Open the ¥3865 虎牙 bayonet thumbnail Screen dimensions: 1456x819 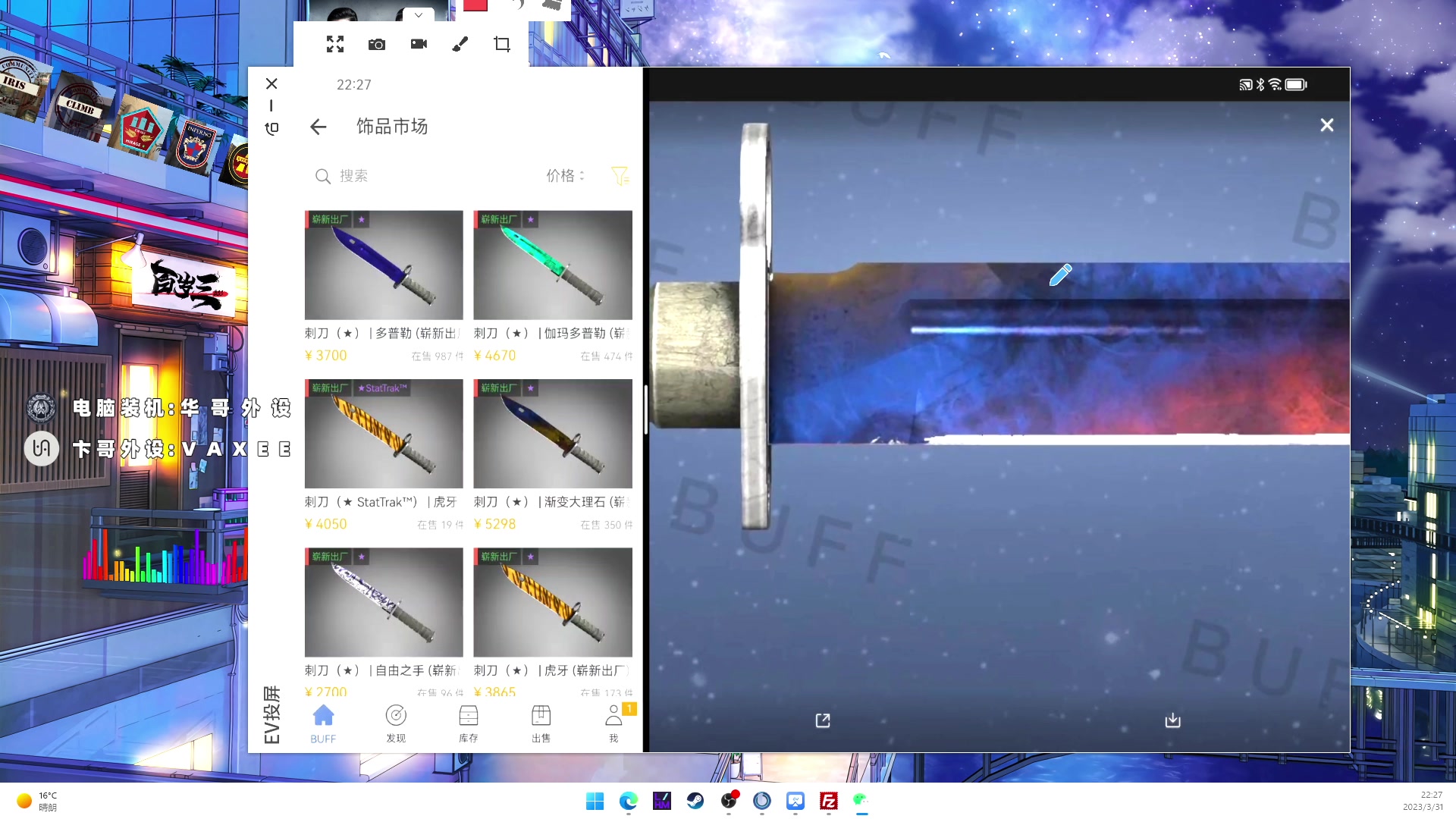(x=553, y=602)
